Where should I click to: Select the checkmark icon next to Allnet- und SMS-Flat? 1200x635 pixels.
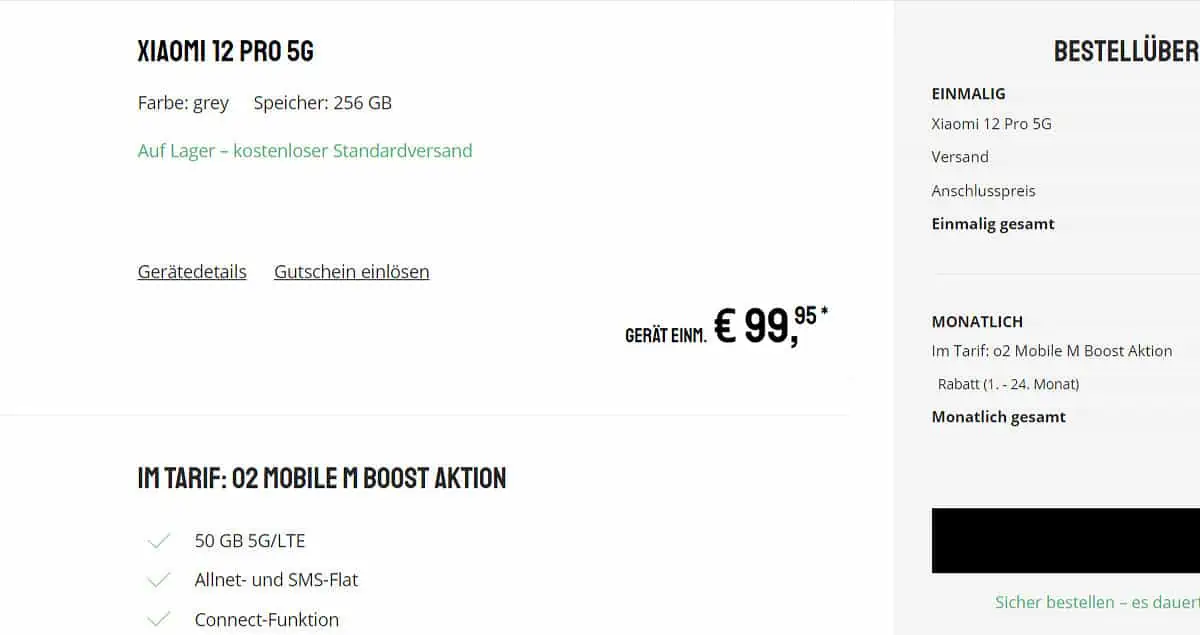pyautogui.click(x=158, y=579)
